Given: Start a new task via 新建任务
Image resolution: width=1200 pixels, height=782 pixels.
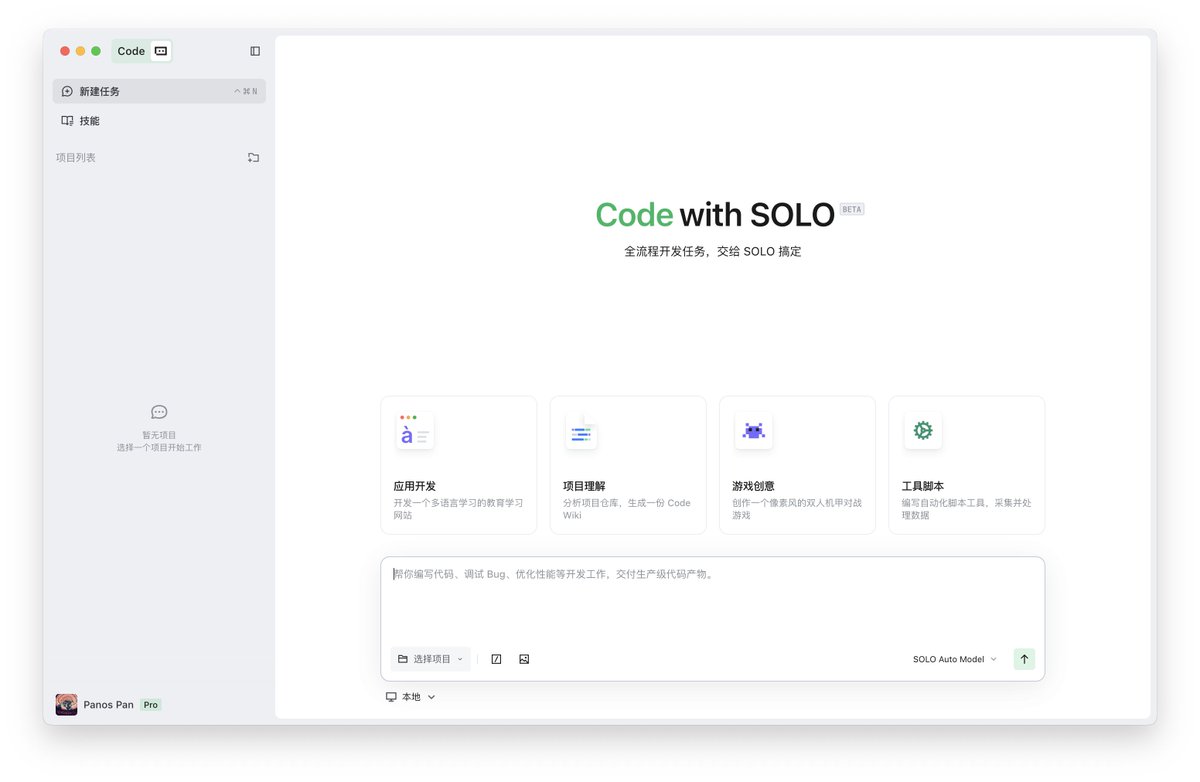Looking at the screenshot, I should click(159, 91).
